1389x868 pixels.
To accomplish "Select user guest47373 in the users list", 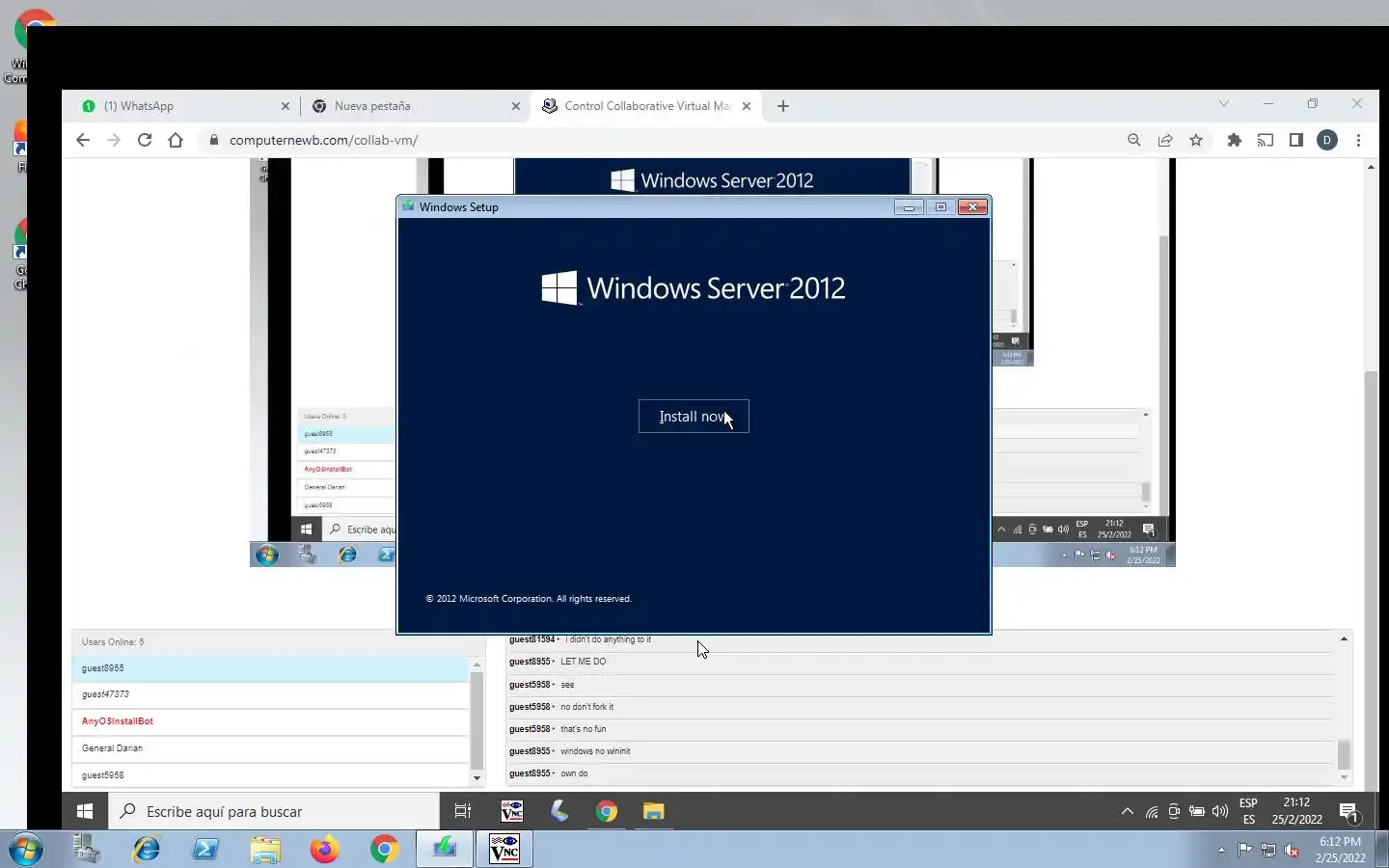I will tap(270, 694).
